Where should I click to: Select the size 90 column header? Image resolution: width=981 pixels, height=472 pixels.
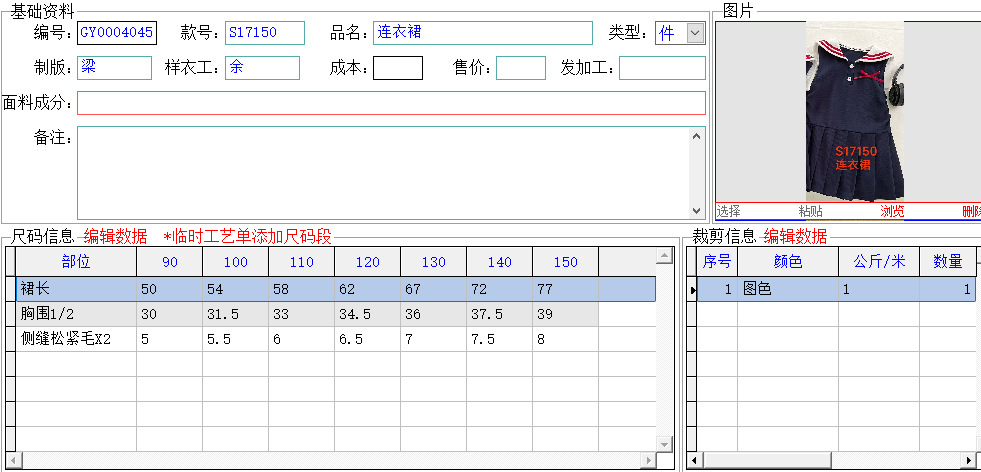tap(170, 262)
